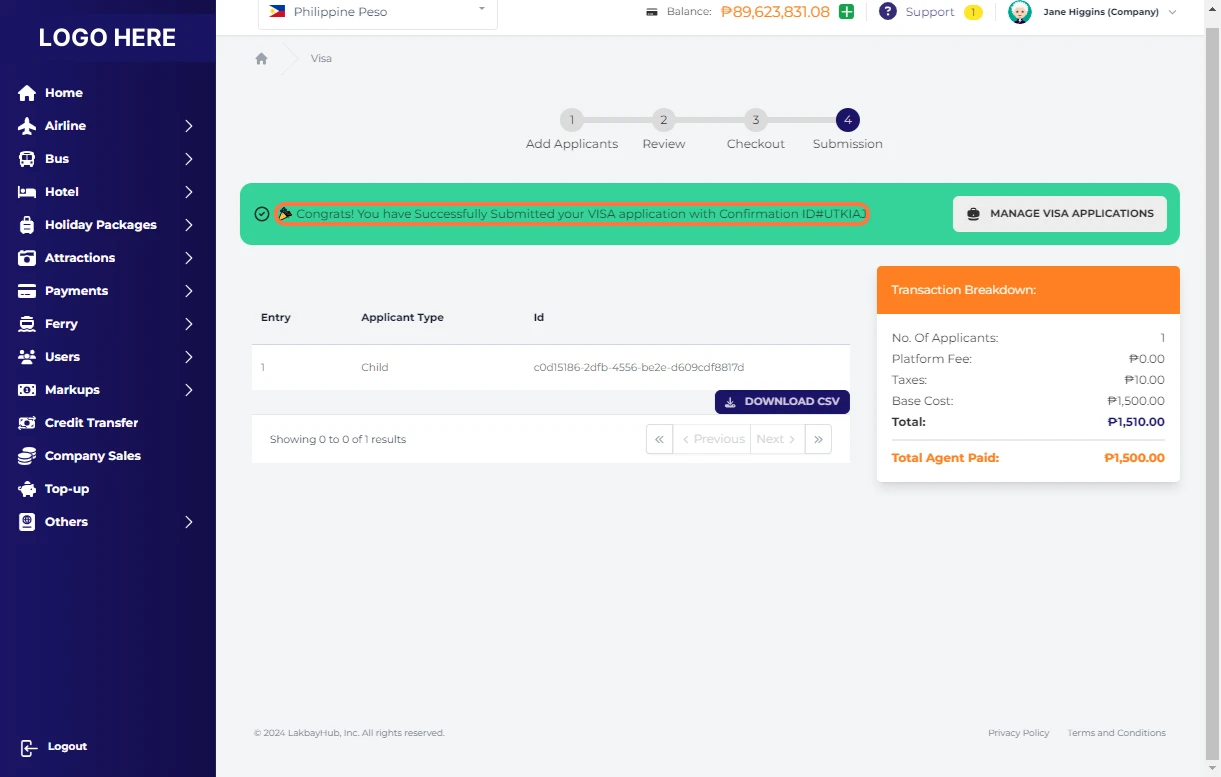This screenshot has width=1221, height=777.
Task: Open the Philippine Peso currency dropdown
Action: (377, 12)
